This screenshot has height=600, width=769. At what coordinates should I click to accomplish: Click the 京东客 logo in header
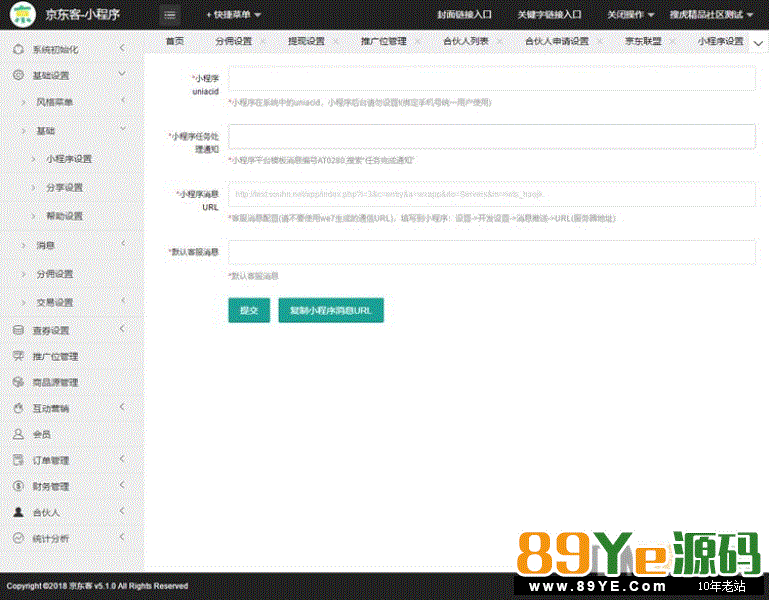tap(21, 15)
